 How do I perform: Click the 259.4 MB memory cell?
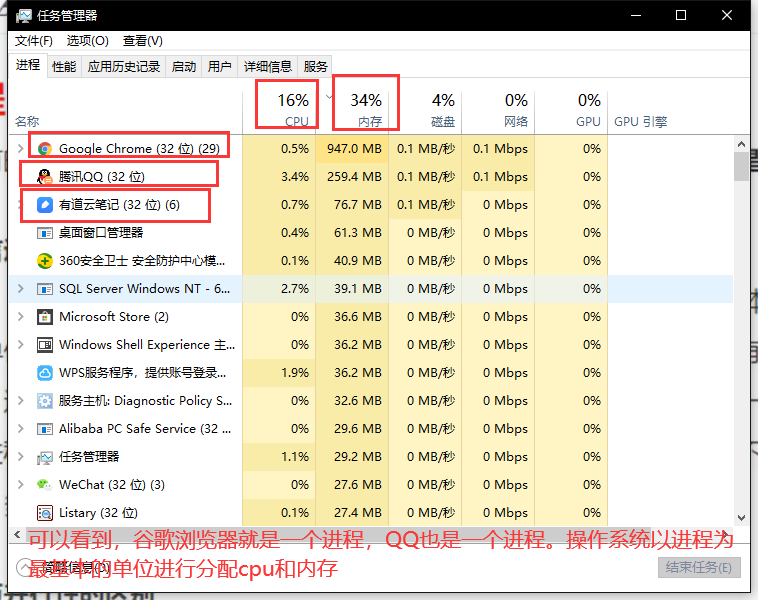point(354,176)
